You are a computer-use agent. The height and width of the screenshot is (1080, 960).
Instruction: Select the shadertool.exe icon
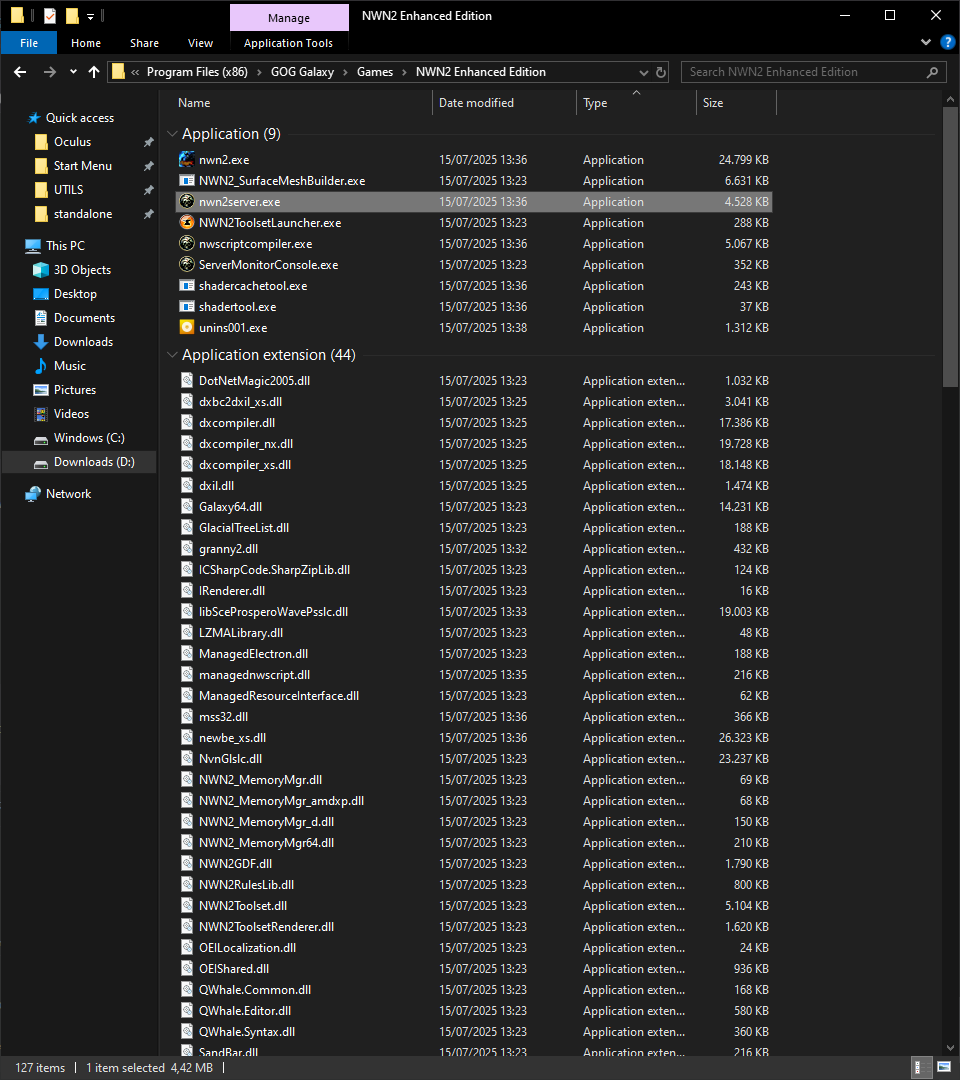[x=187, y=307]
